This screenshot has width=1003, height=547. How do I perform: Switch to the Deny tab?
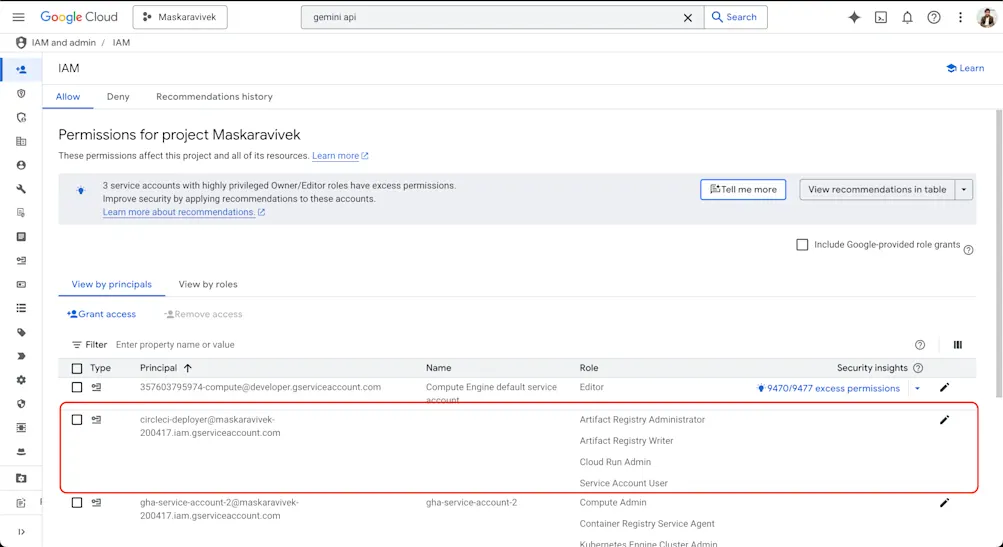[x=118, y=97]
